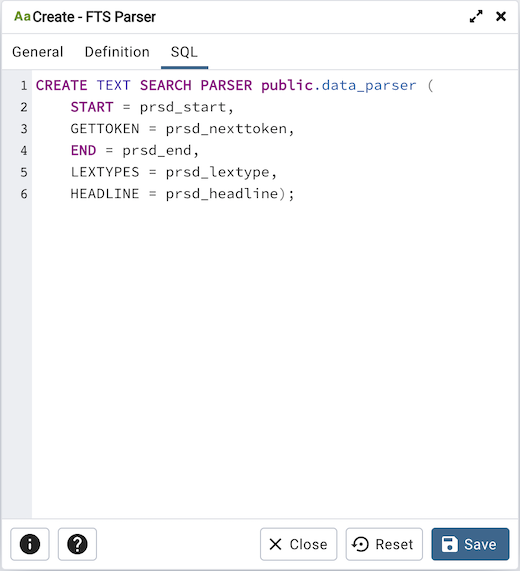Close the dialog with the X icon
The image size is (520, 571).
pos(501,16)
